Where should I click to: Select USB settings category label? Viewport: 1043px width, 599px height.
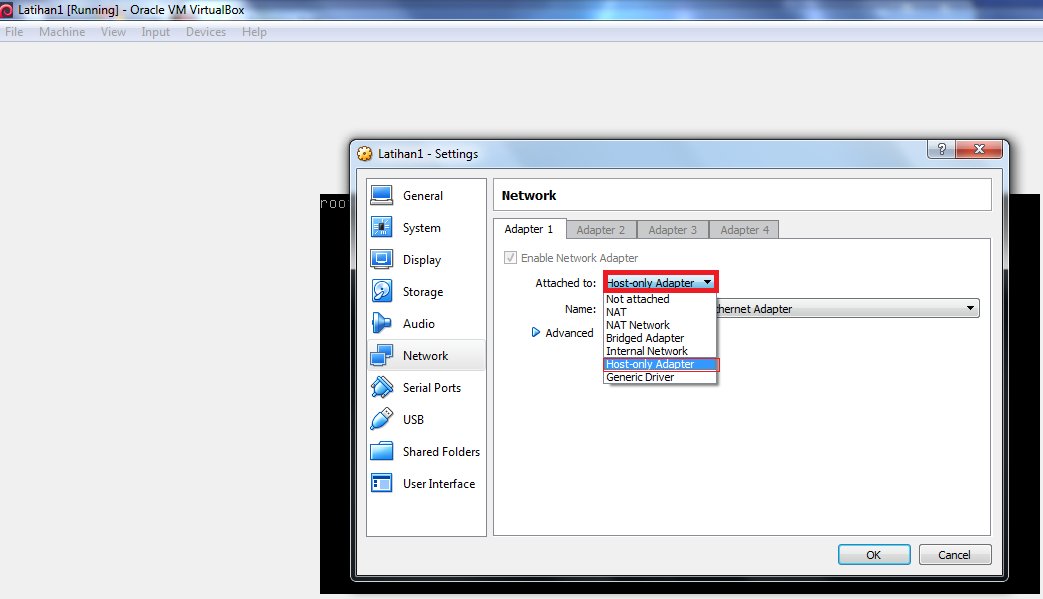pos(413,419)
